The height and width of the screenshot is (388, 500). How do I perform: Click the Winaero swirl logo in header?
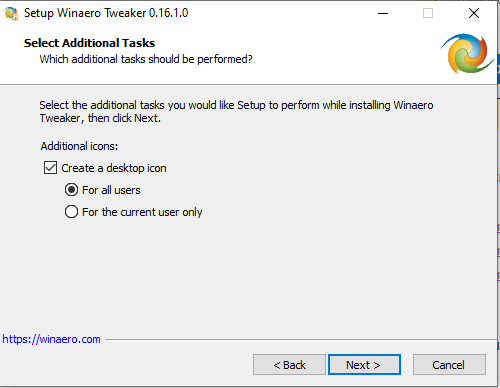(x=467, y=53)
